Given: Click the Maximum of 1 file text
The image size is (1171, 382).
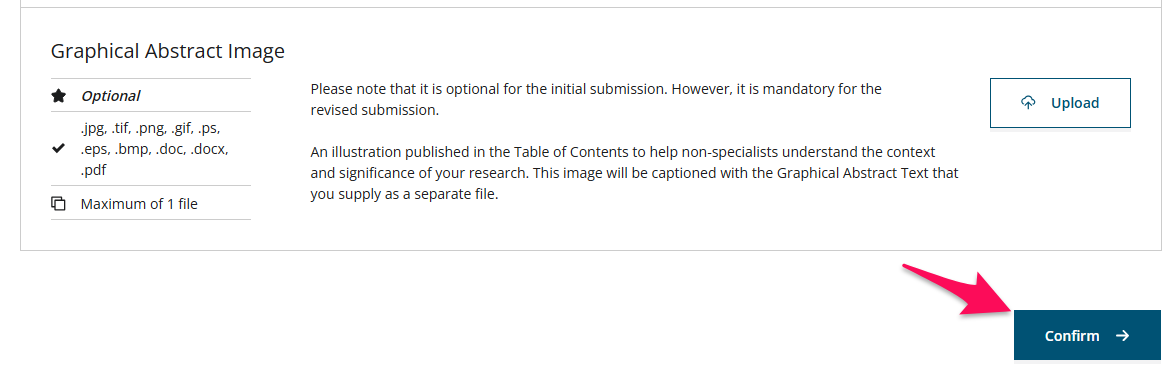Looking at the screenshot, I should [139, 204].
